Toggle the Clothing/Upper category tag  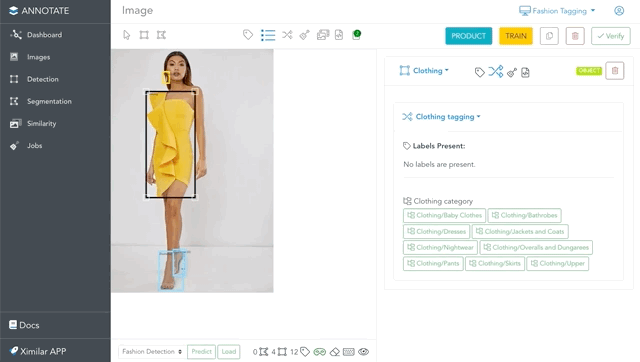pyautogui.click(x=558, y=263)
